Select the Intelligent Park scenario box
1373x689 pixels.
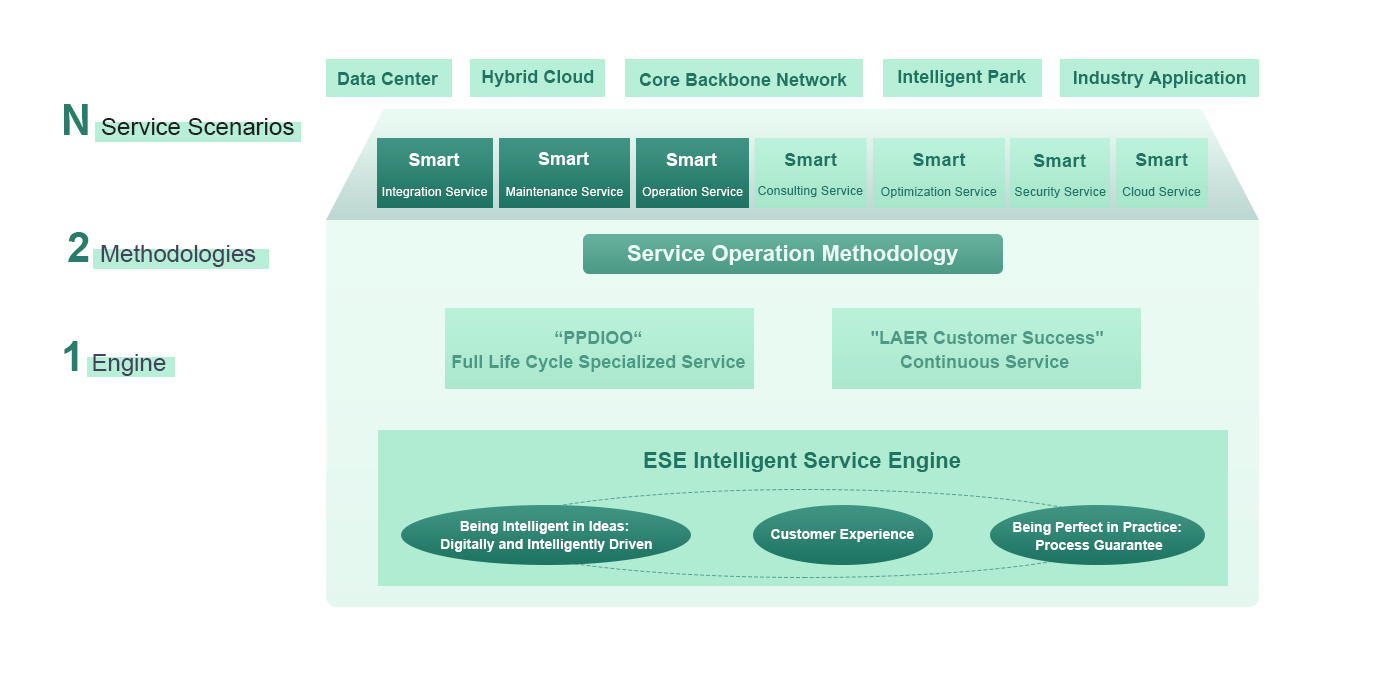[x=961, y=78]
